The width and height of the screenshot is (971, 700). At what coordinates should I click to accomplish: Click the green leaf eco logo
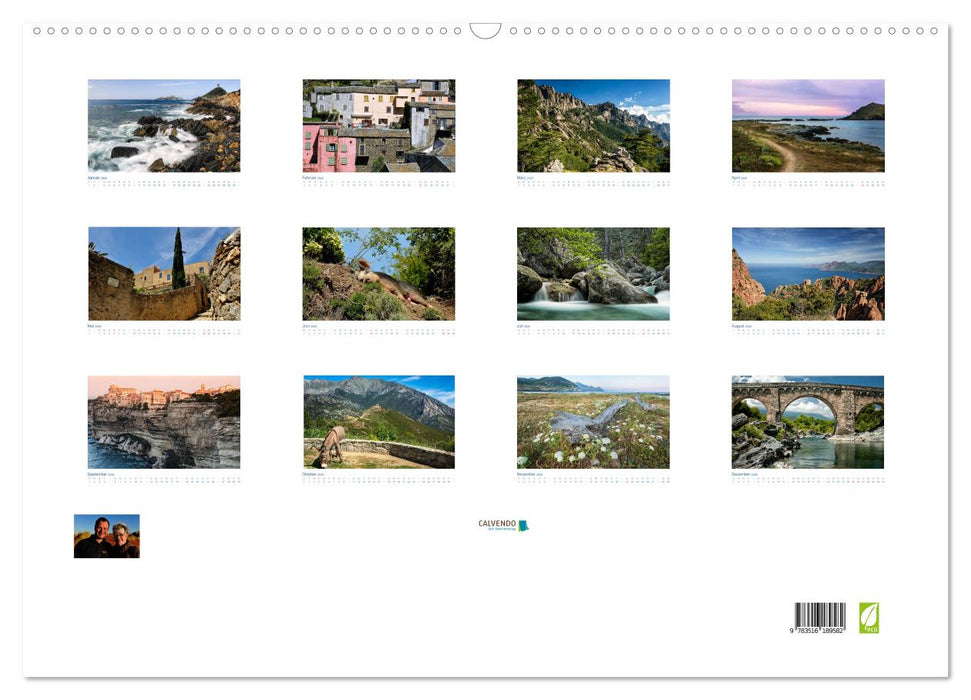point(869,617)
